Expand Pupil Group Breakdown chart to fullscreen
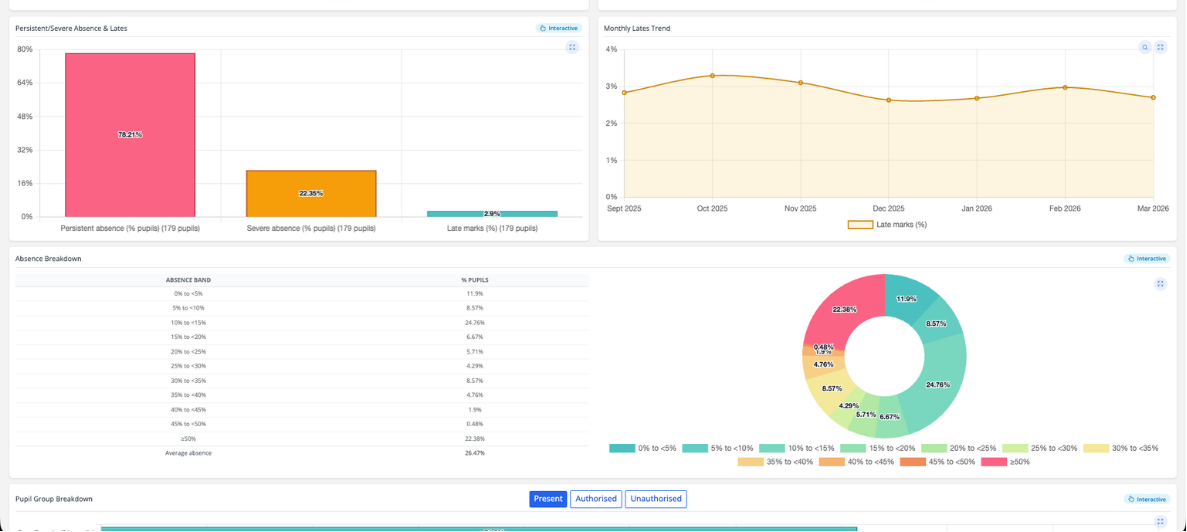The image size is (1187, 532). click(x=1161, y=521)
